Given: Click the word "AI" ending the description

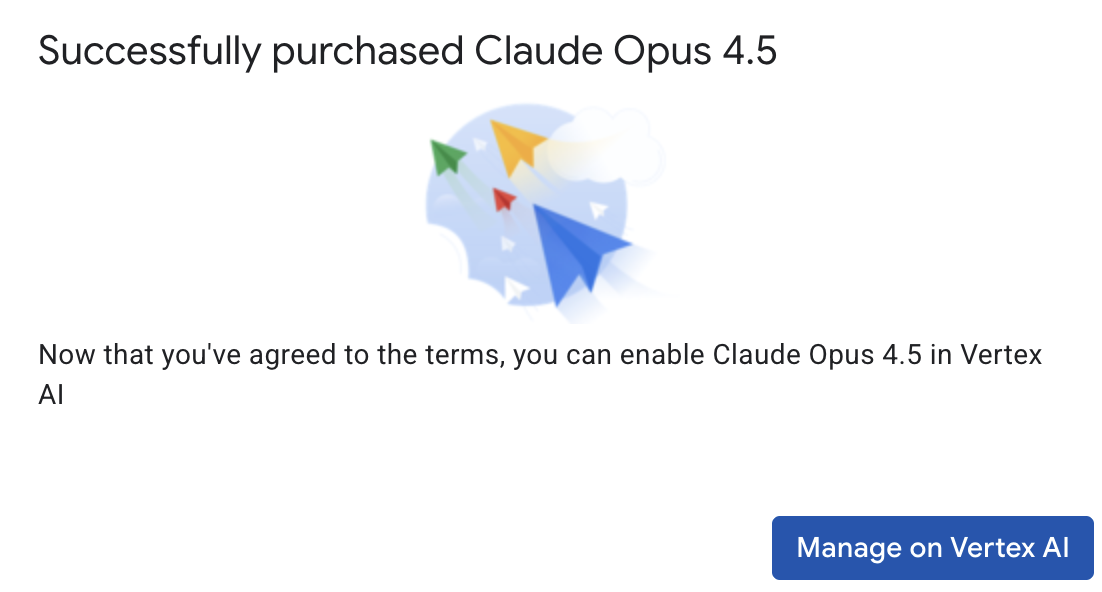Looking at the screenshot, I should click(51, 394).
